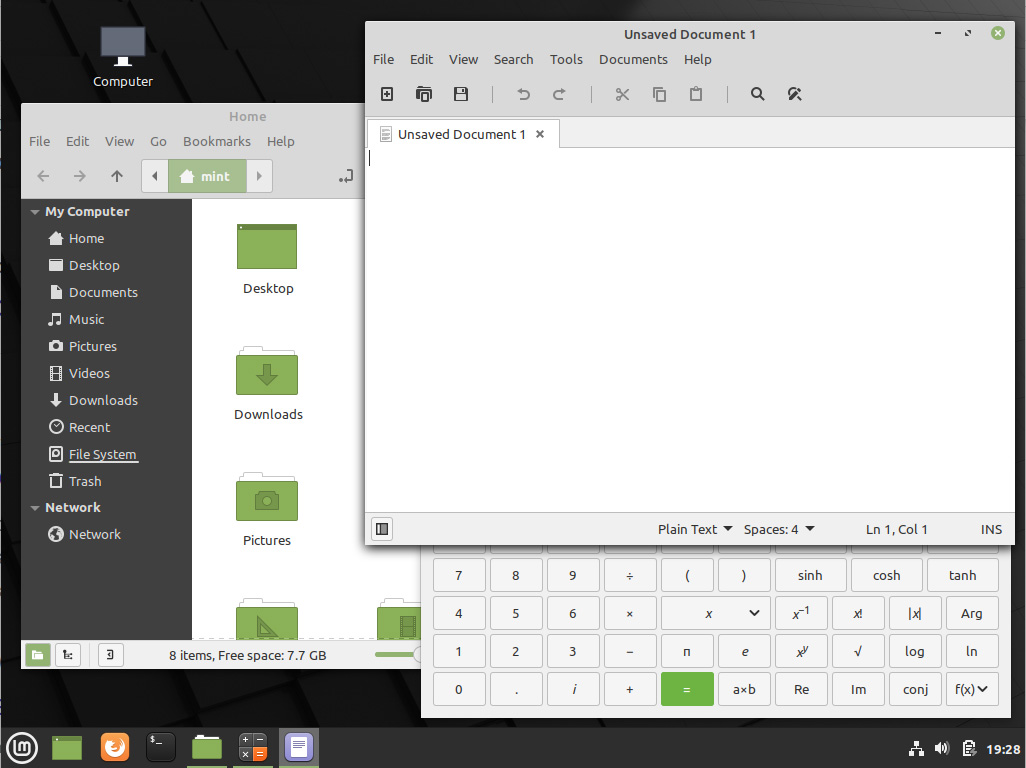Open the Spaces: 4 tab width dropdown

click(x=779, y=529)
